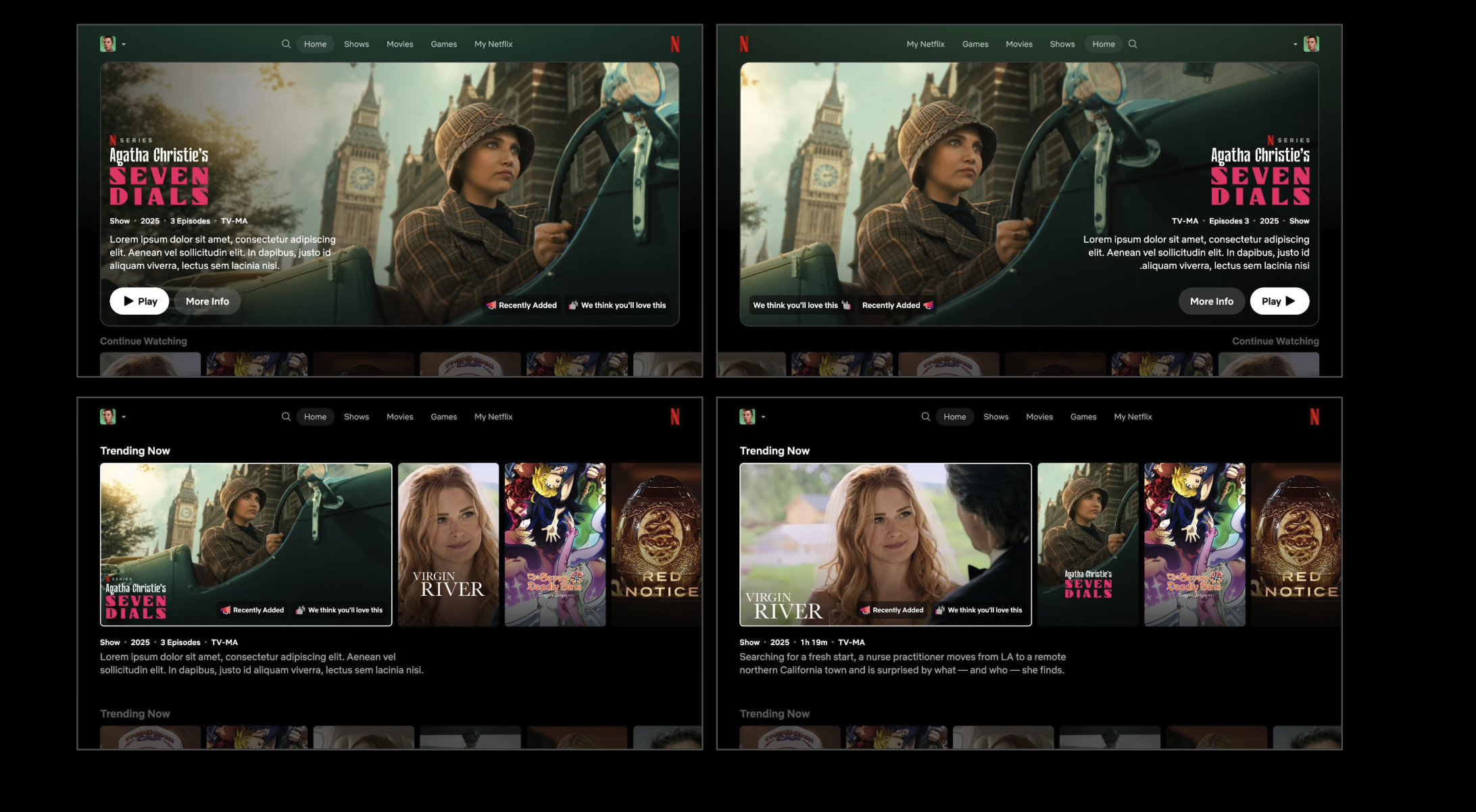The height and width of the screenshot is (812, 1476).
Task: Click Netflix N logo in top-right RTL mockup
Action: coord(744,44)
